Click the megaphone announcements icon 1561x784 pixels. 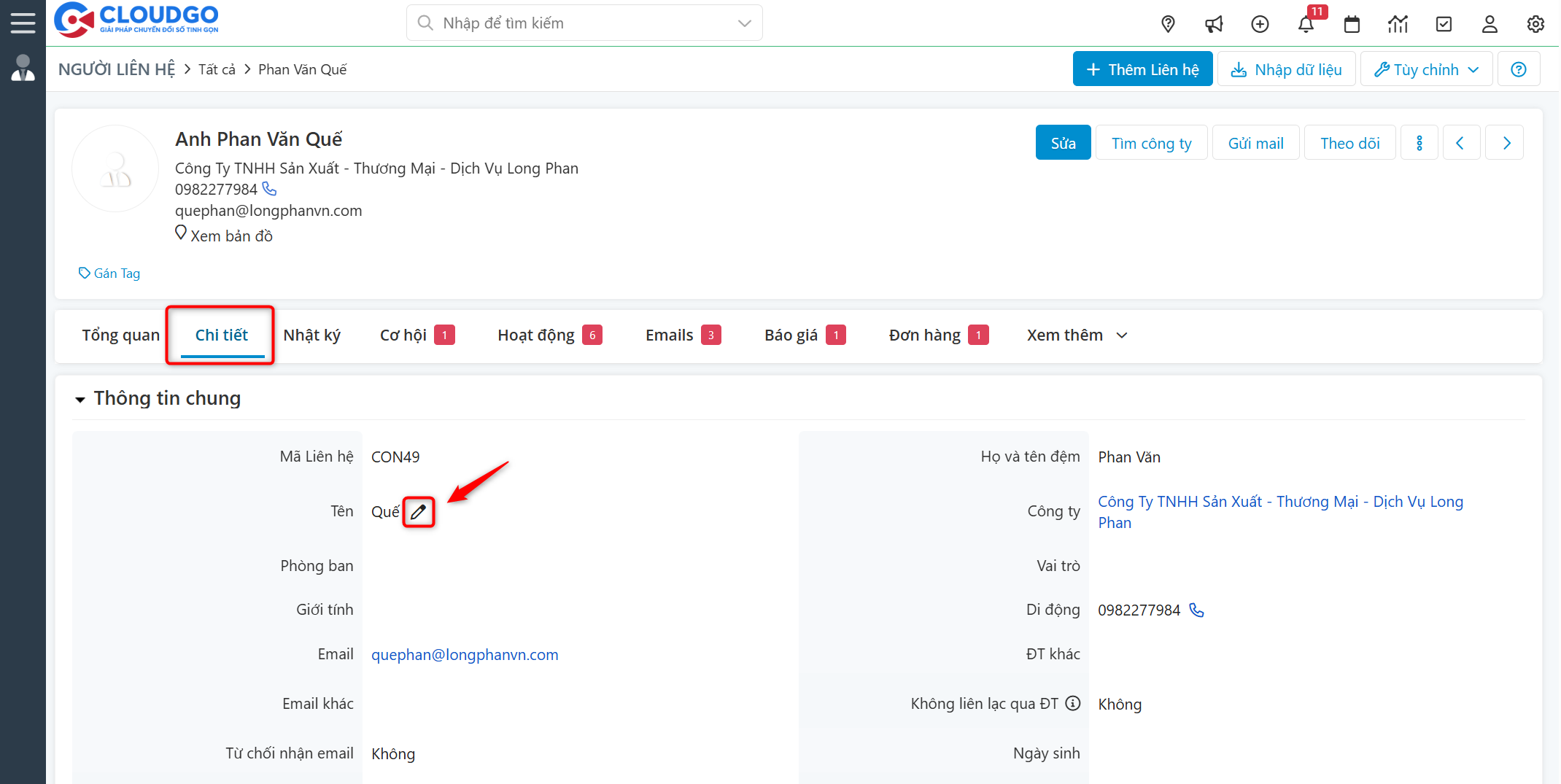[1214, 23]
